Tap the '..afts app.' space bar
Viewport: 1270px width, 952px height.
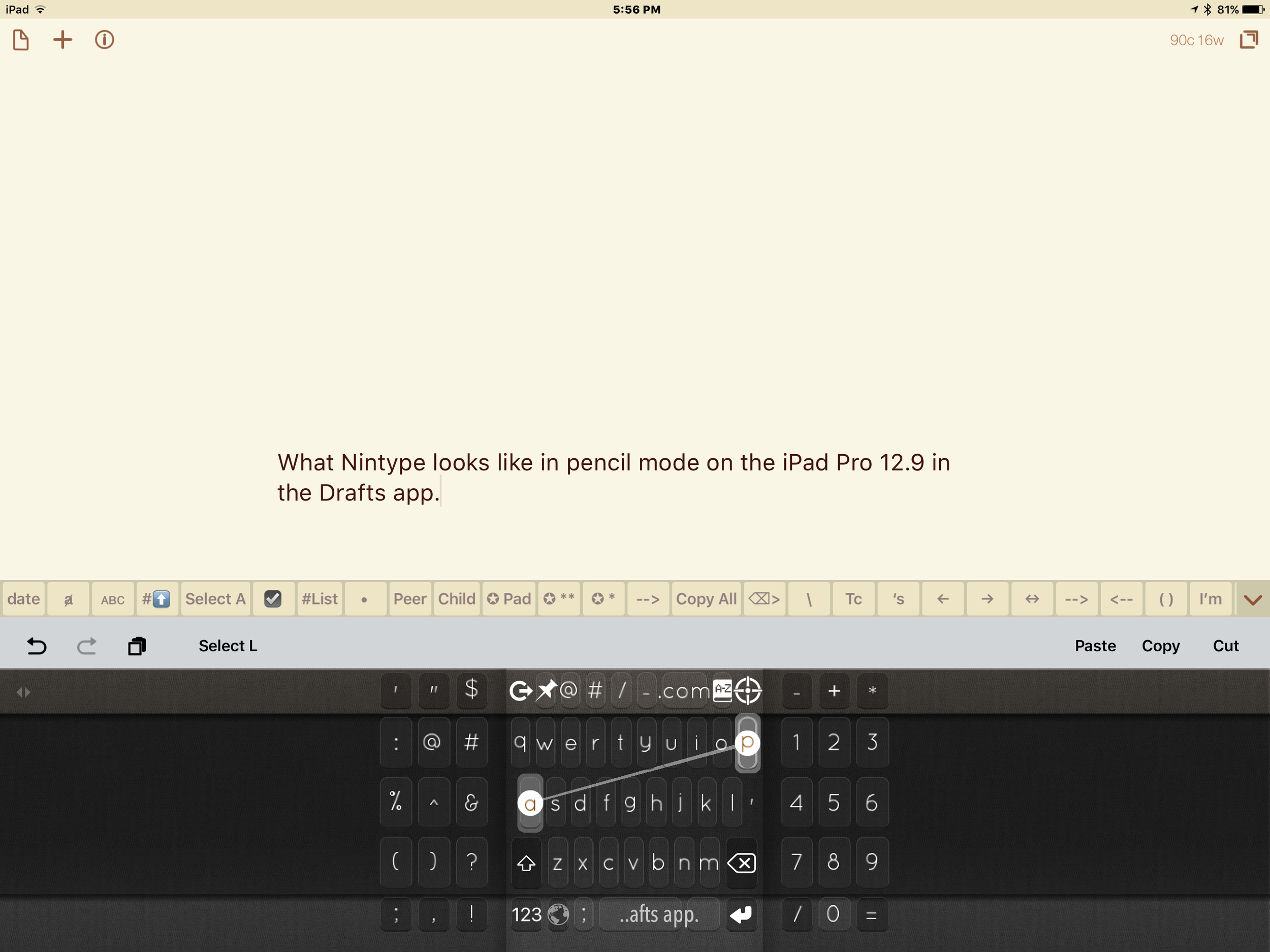(x=659, y=914)
